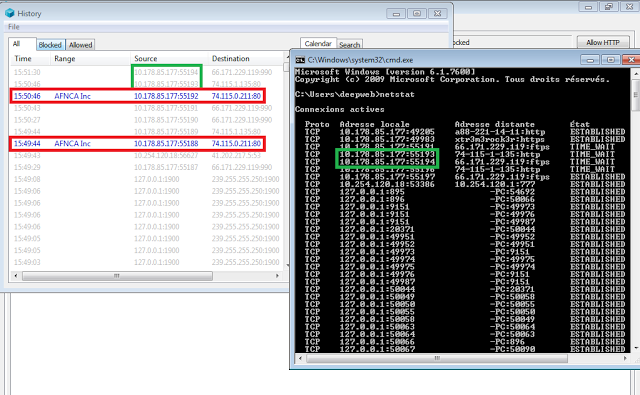Minimize the cmd.exe window
Screen dimensions: 640x395
(x=590, y=60)
